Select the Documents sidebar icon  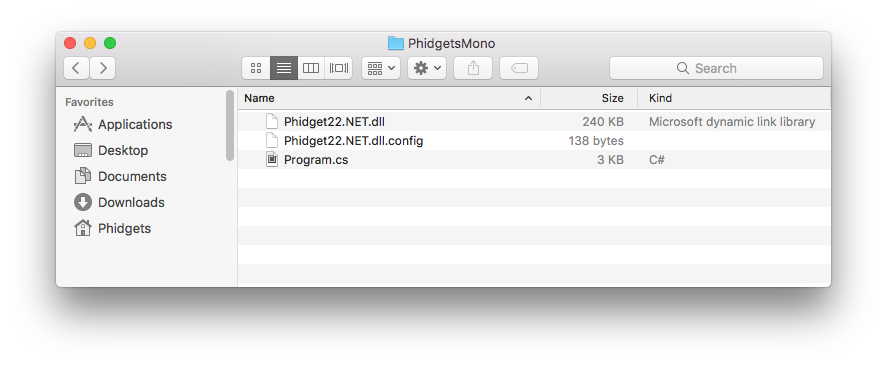[83, 176]
